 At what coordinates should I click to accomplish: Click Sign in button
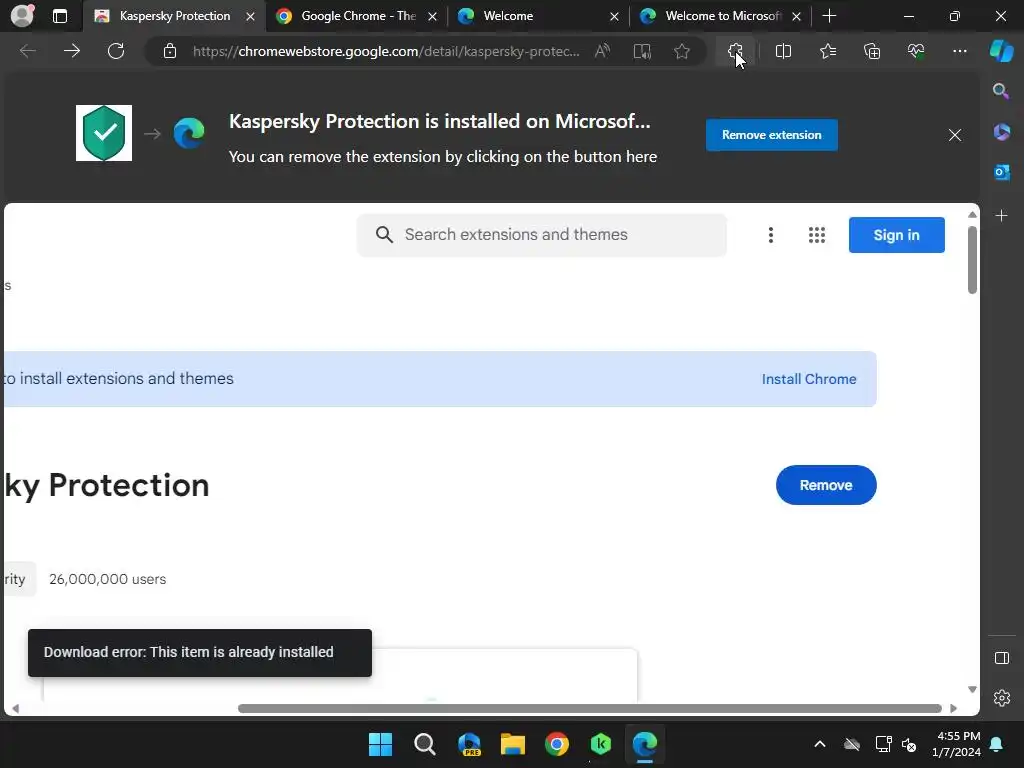pos(896,235)
